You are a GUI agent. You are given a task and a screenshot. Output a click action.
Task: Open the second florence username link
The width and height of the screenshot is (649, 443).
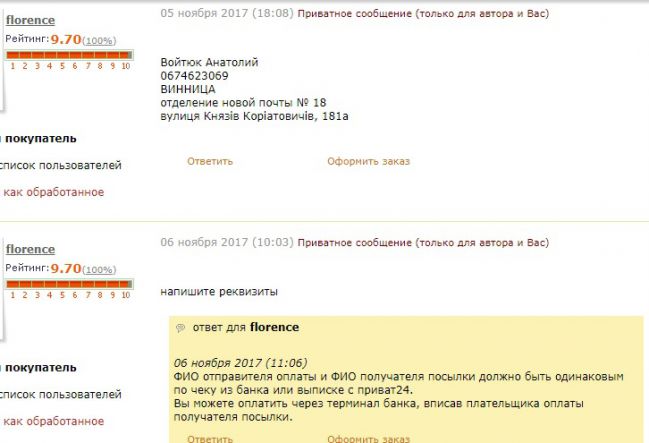pyautogui.click(x=30, y=249)
